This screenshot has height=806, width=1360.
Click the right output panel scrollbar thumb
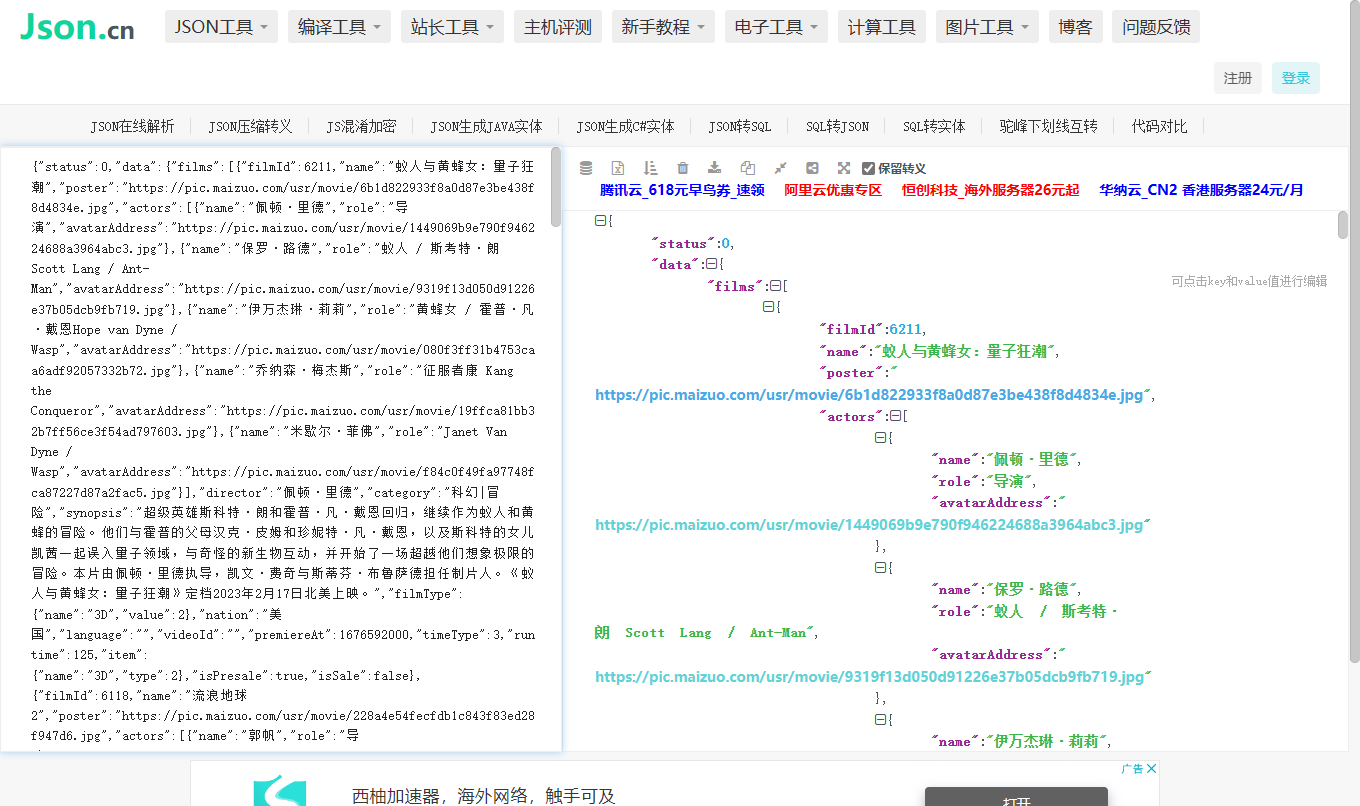pos(1343,226)
